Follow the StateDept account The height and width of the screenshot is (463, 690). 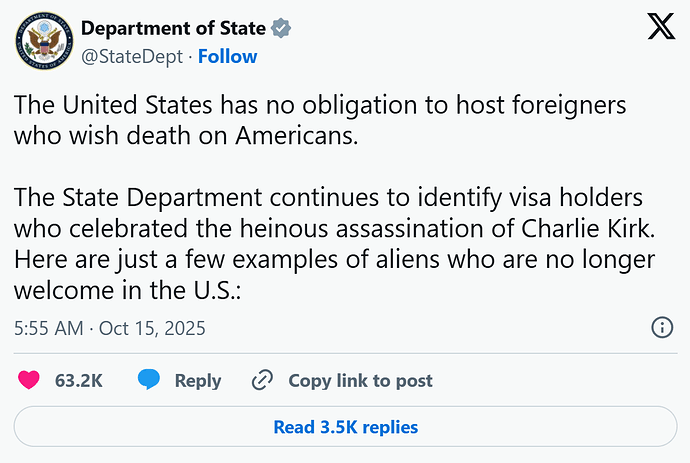tap(227, 57)
